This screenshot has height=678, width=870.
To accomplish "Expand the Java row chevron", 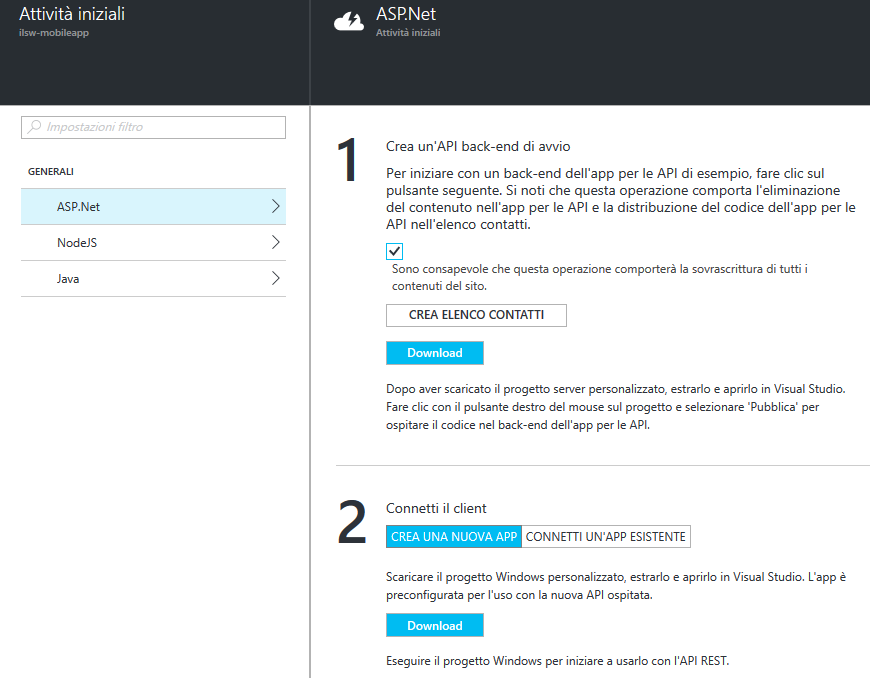I will click(x=276, y=279).
